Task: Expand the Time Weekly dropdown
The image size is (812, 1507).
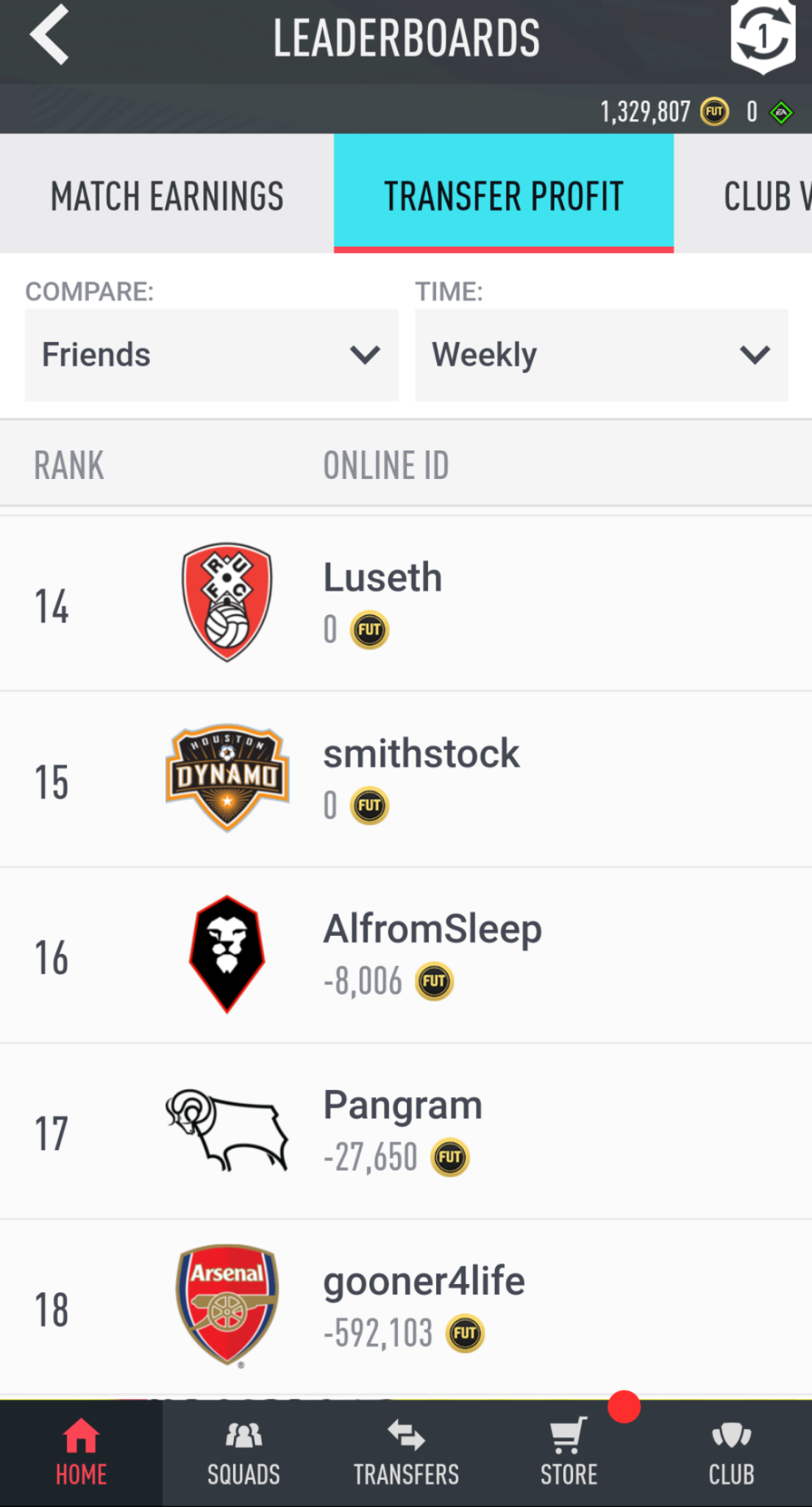Action: [x=601, y=355]
